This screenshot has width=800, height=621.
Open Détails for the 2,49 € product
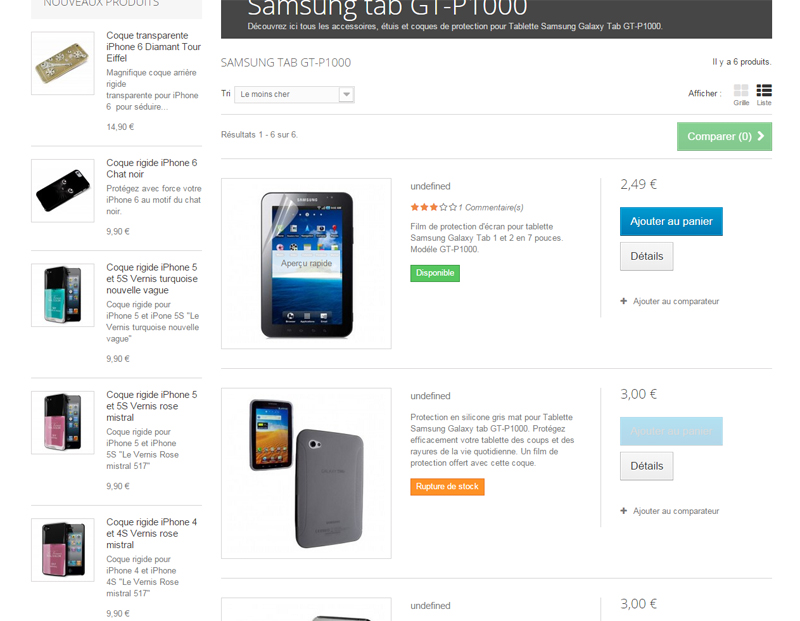click(x=646, y=256)
